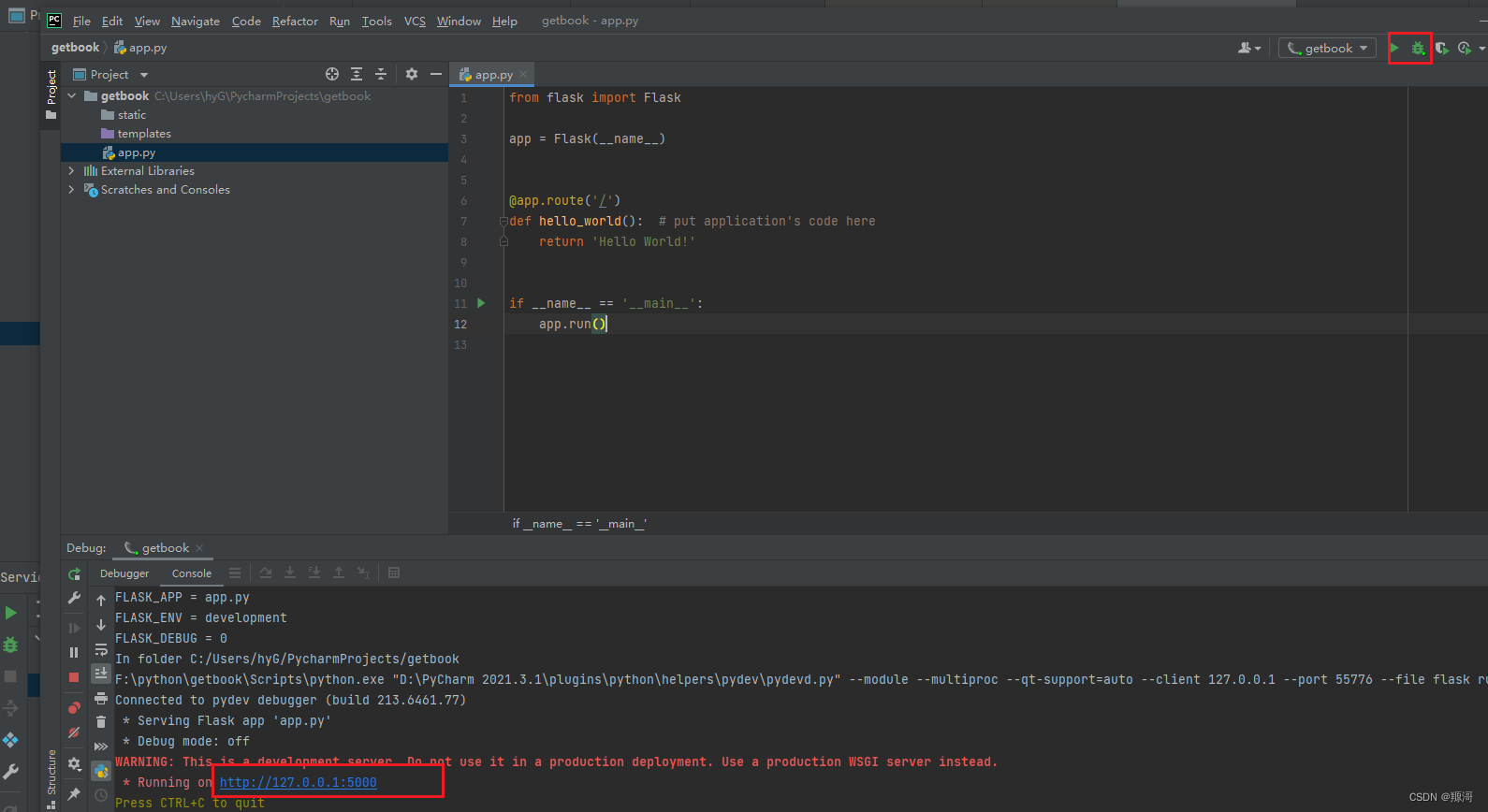
Task: Expand External Libraries node
Action: (x=71, y=171)
